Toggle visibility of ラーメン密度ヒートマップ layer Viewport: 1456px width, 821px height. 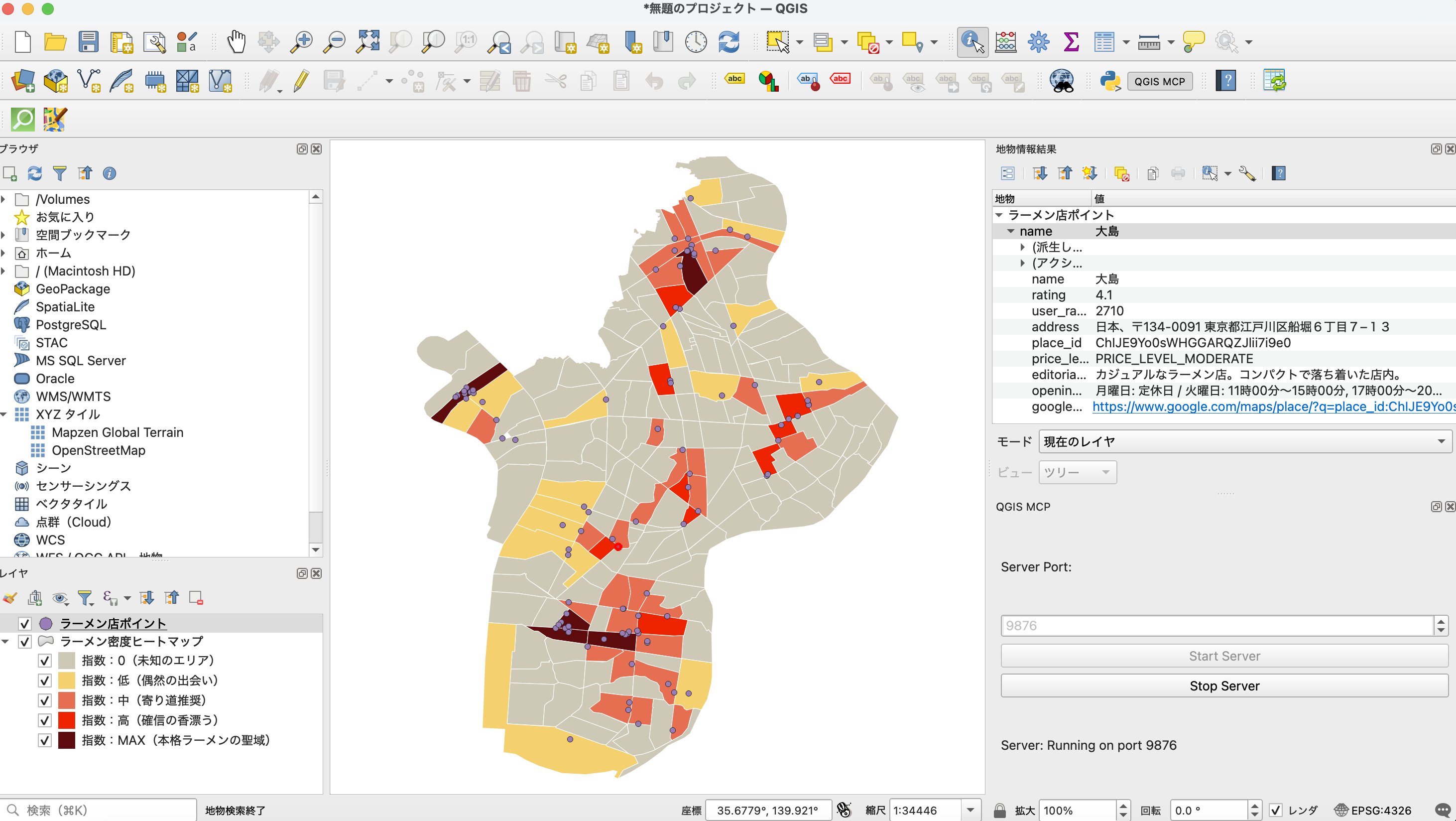24,641
